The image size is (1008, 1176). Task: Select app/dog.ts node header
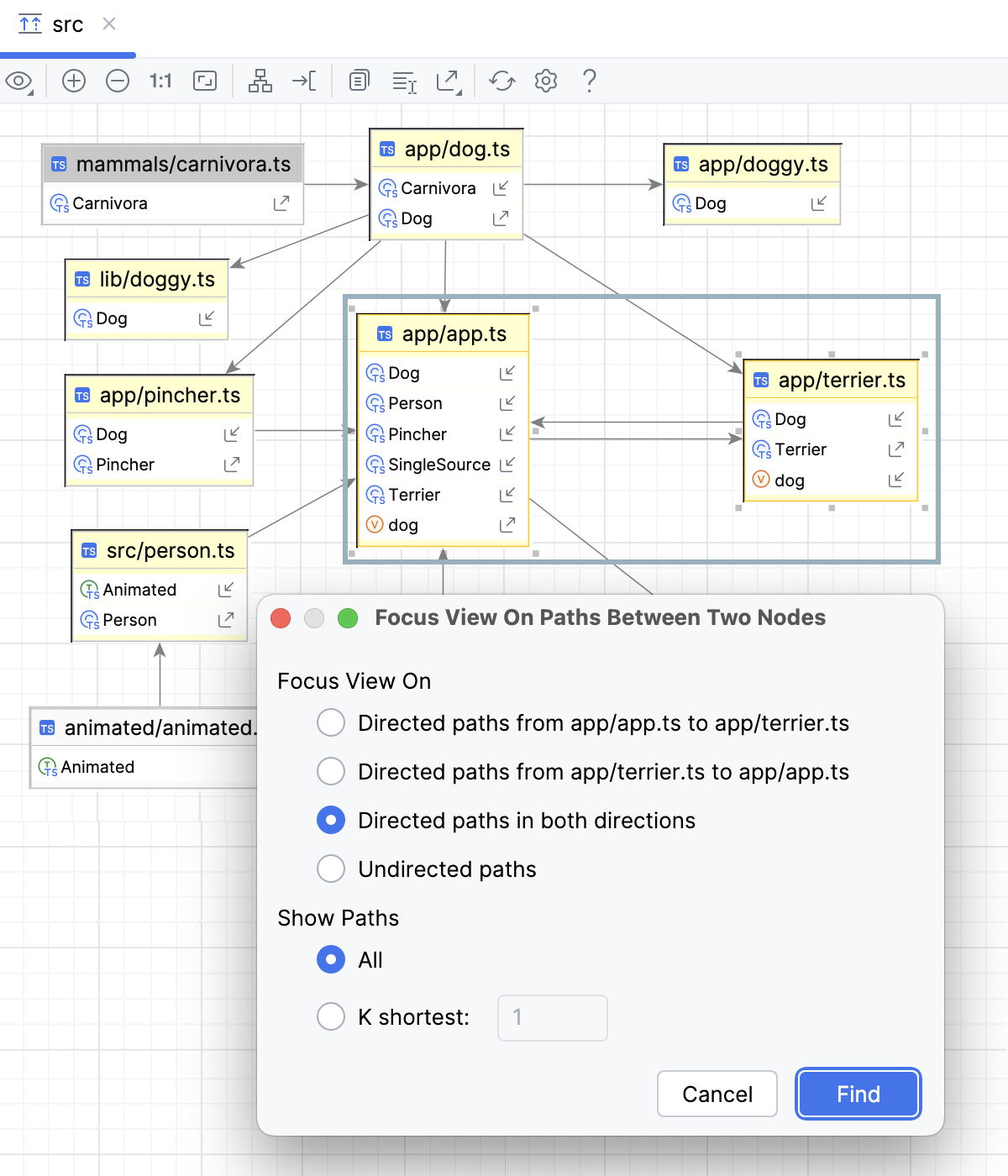(x=446, y=149)
